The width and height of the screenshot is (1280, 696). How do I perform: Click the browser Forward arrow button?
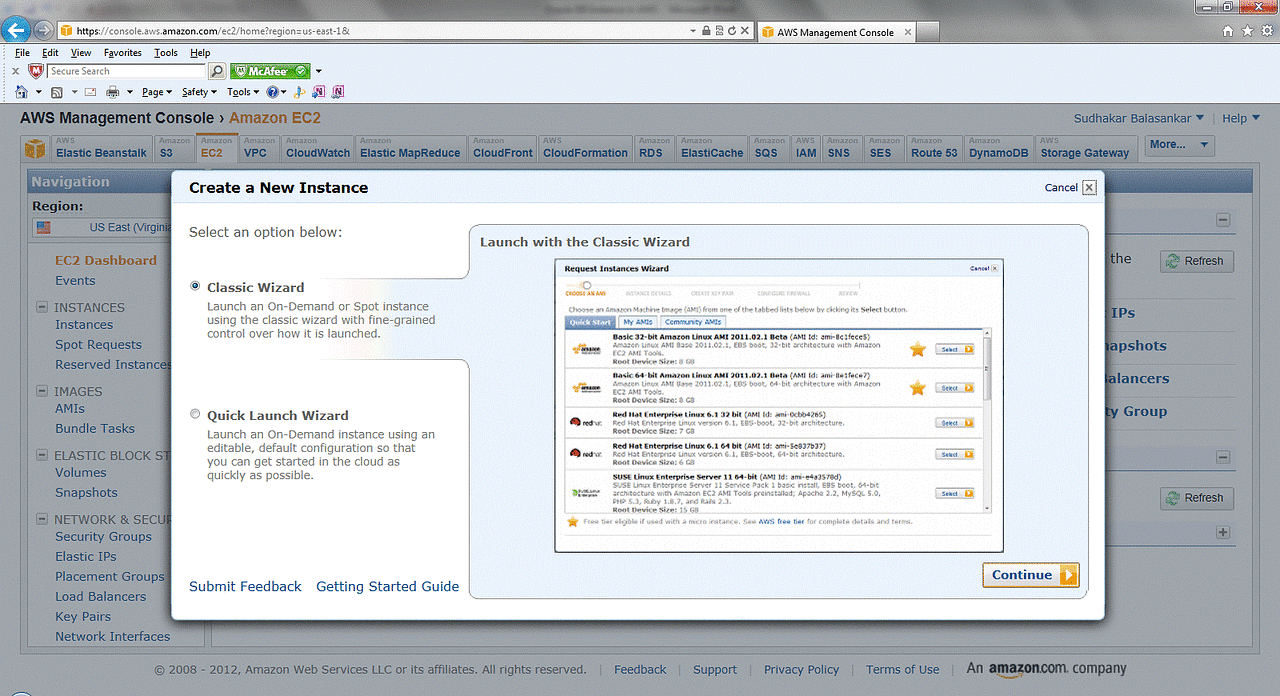tap(42, 30)
